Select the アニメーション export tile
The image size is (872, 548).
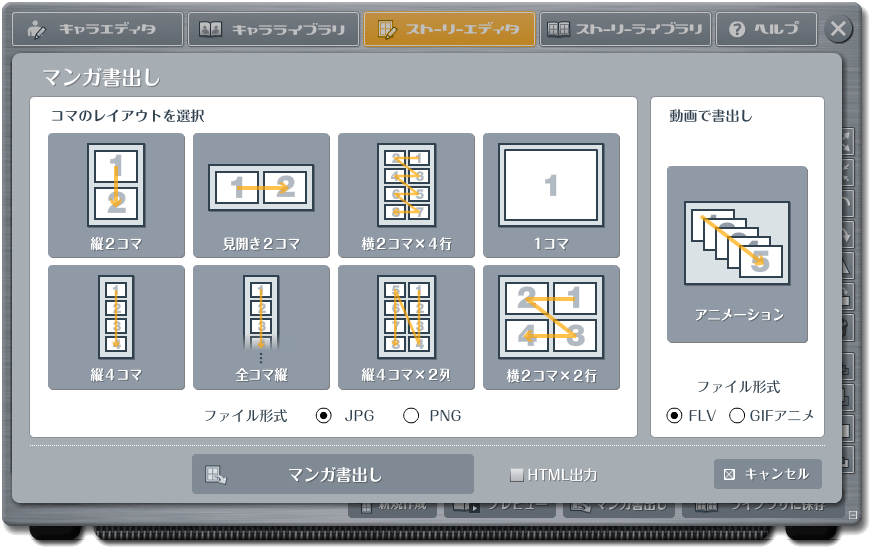click(x=737, y=254)
